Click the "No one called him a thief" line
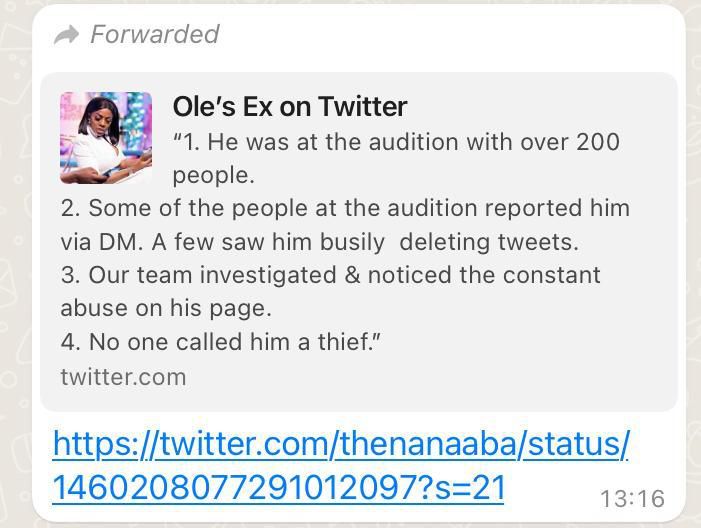 [221, 342]
